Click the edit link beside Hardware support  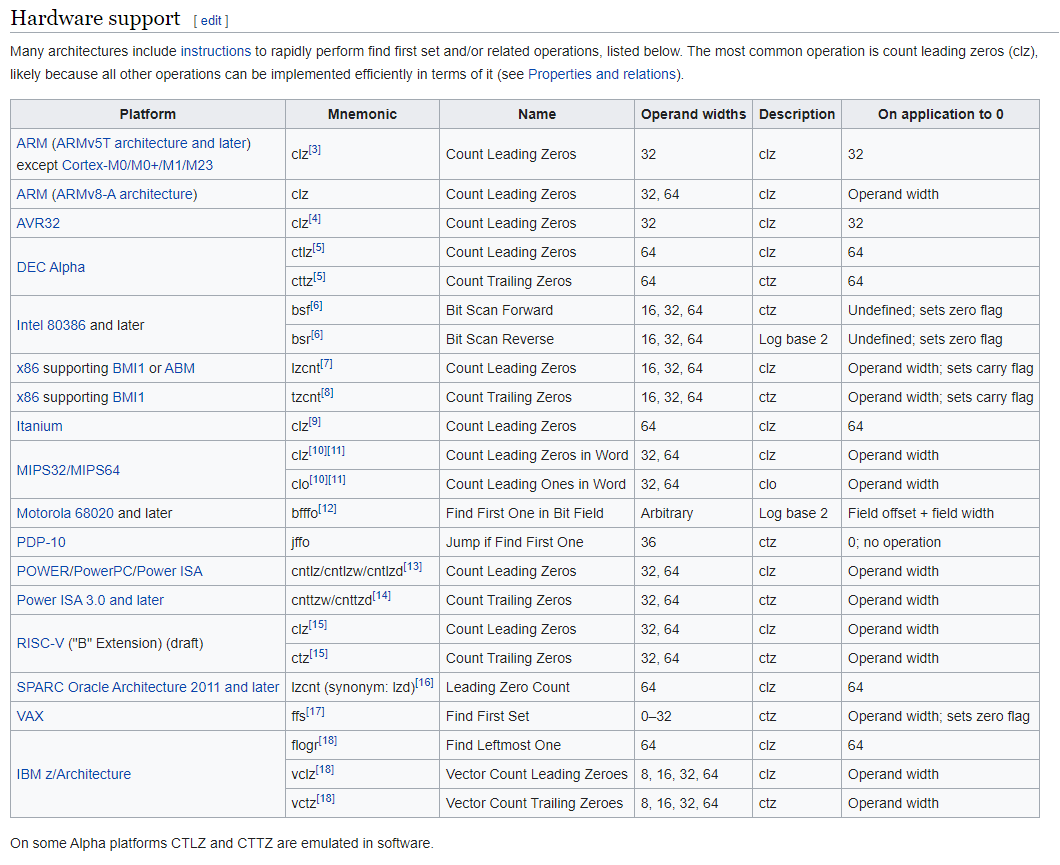[x=211, y=21]
